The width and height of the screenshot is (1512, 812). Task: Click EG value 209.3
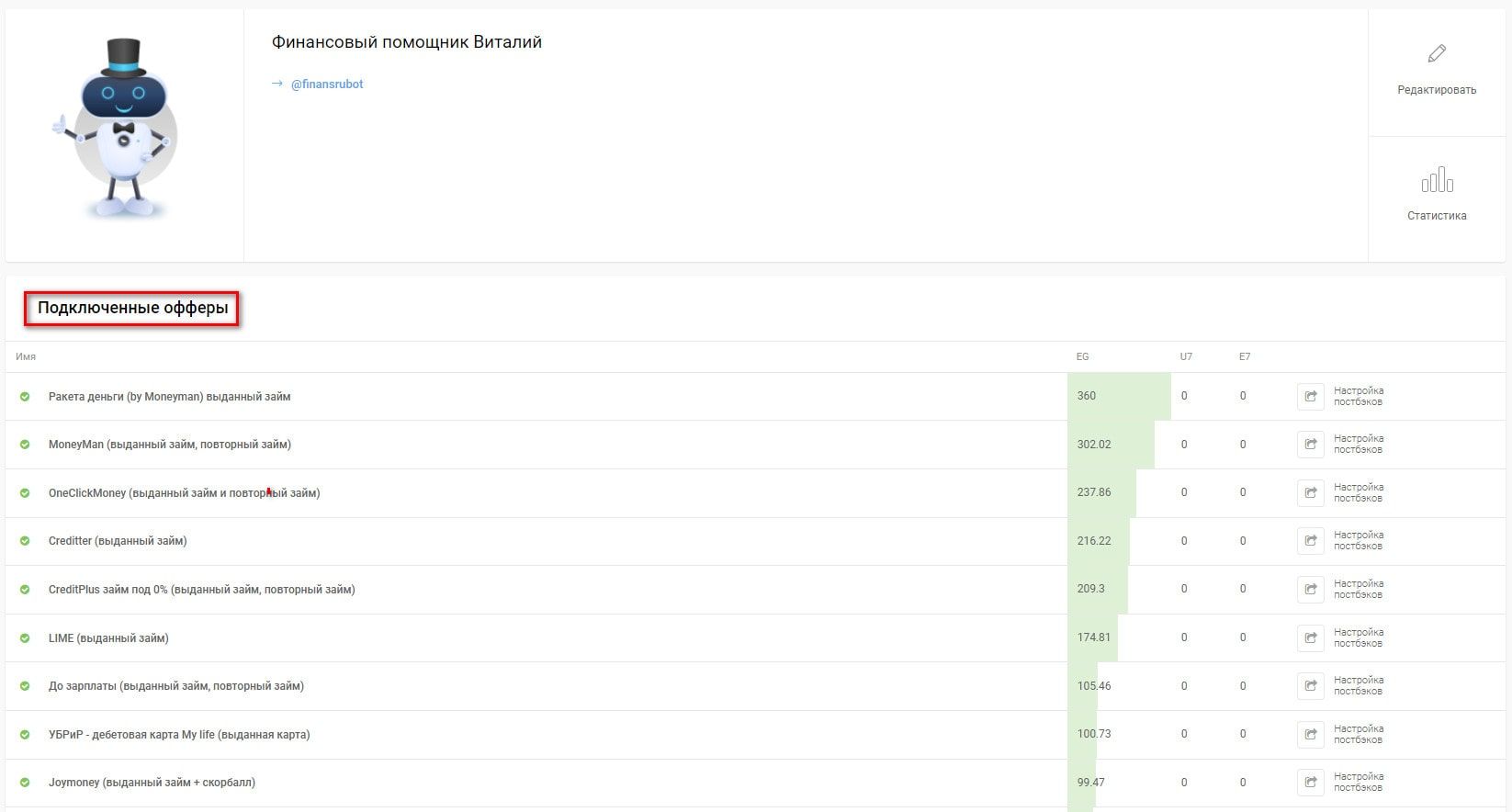[1091, 589]
